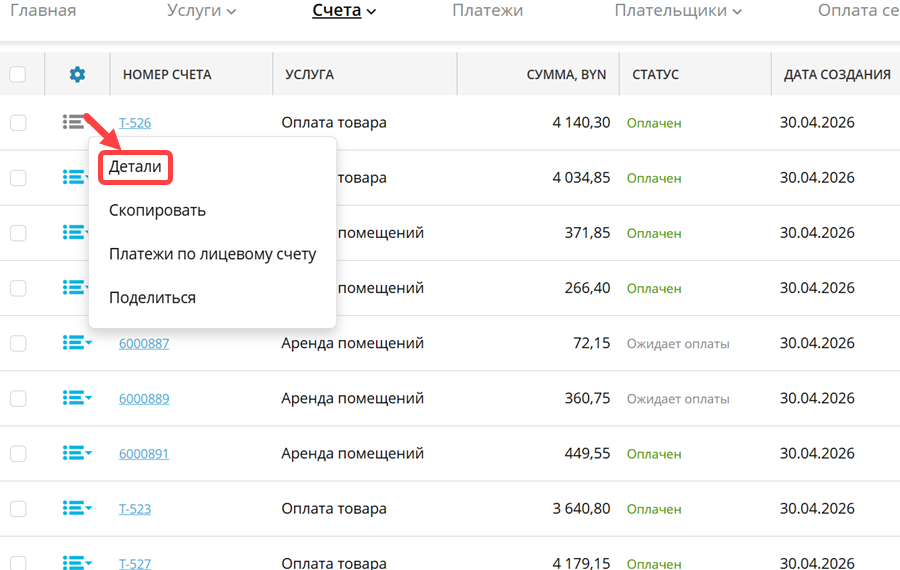The width and height of the screenshot is (900, 570).
Task: Select amount cell 4 140,30
Action: 581,122
